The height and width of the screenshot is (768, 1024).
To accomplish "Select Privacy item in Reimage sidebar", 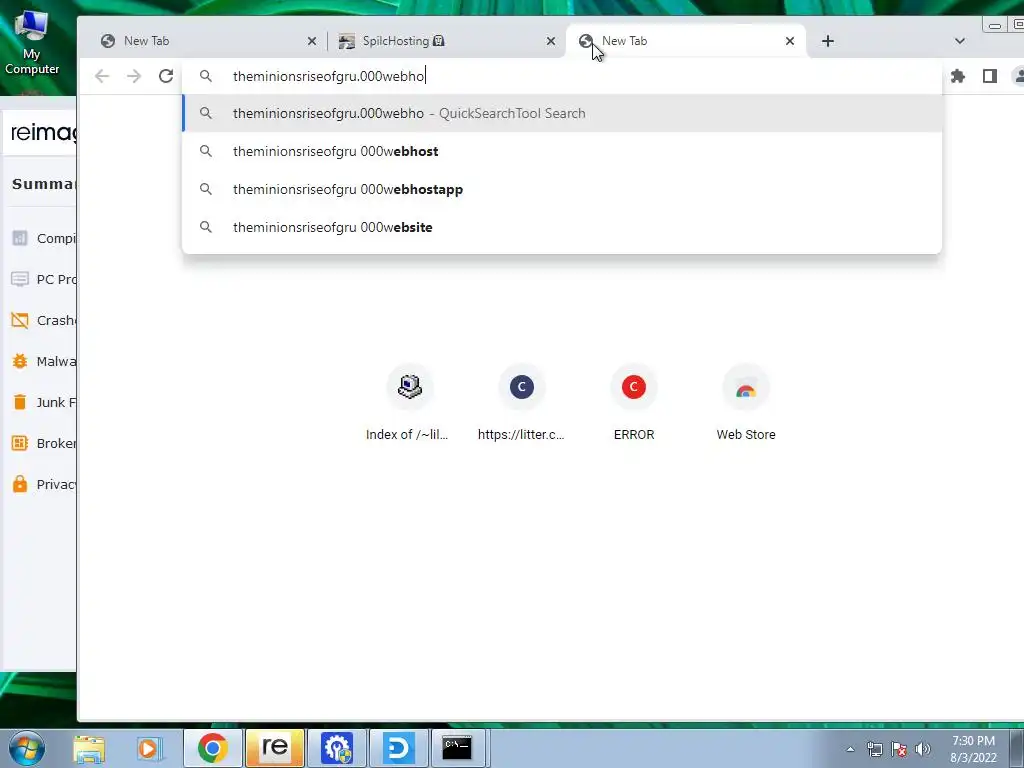I will (x=43, y=485).
